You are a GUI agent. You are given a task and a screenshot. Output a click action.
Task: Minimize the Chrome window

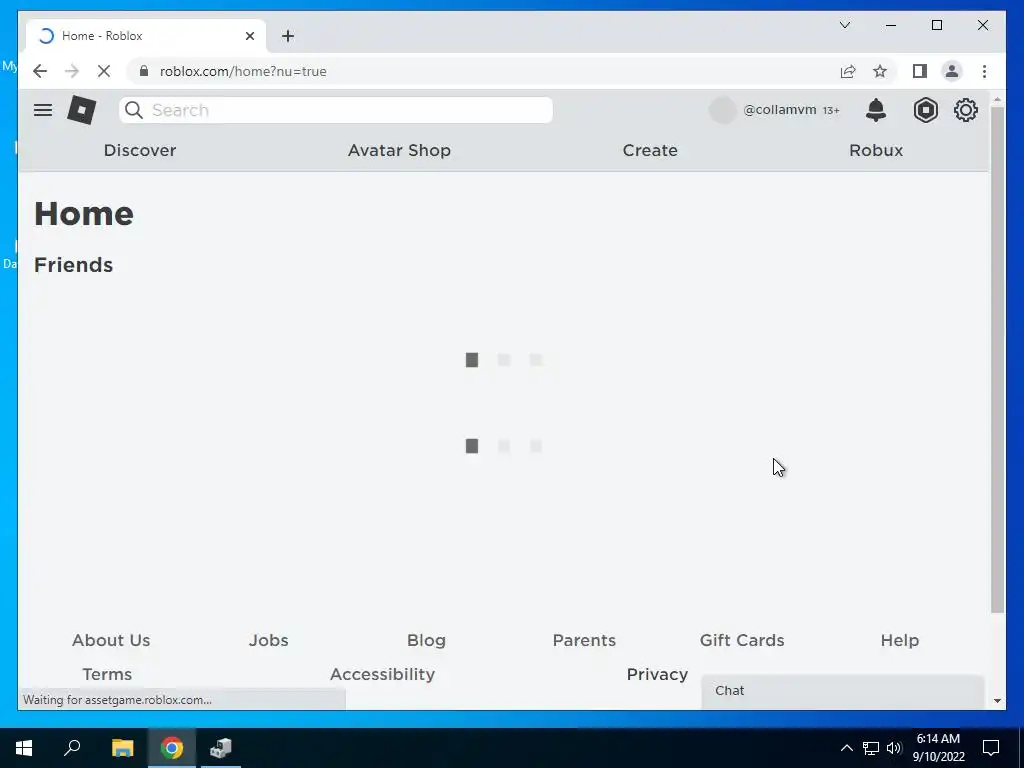(891, 25)
